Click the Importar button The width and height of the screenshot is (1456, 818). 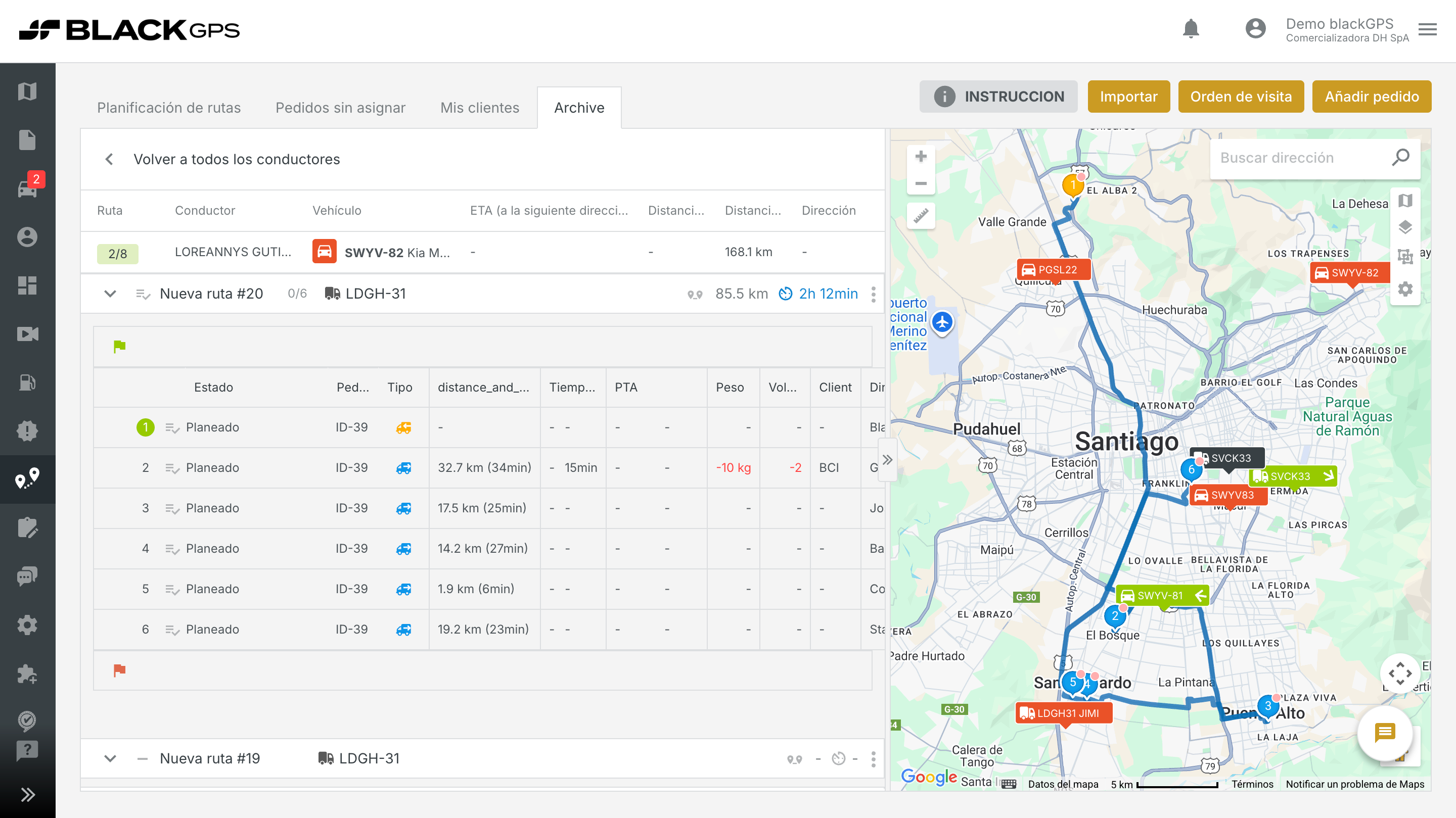(1128, 97)
